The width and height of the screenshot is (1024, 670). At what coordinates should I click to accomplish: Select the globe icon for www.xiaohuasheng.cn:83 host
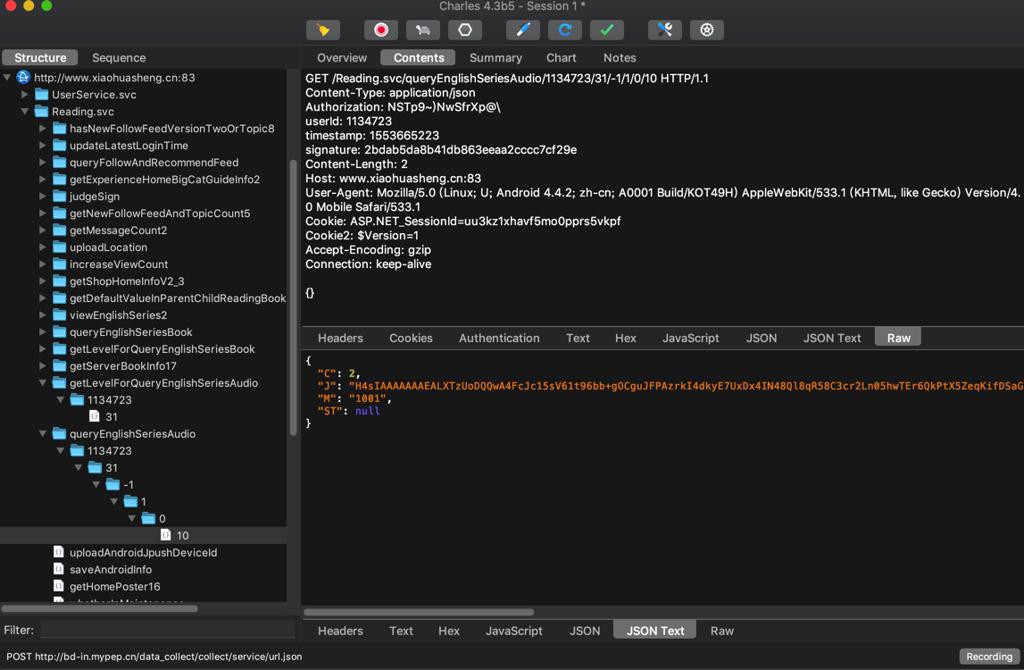(23, 77)
